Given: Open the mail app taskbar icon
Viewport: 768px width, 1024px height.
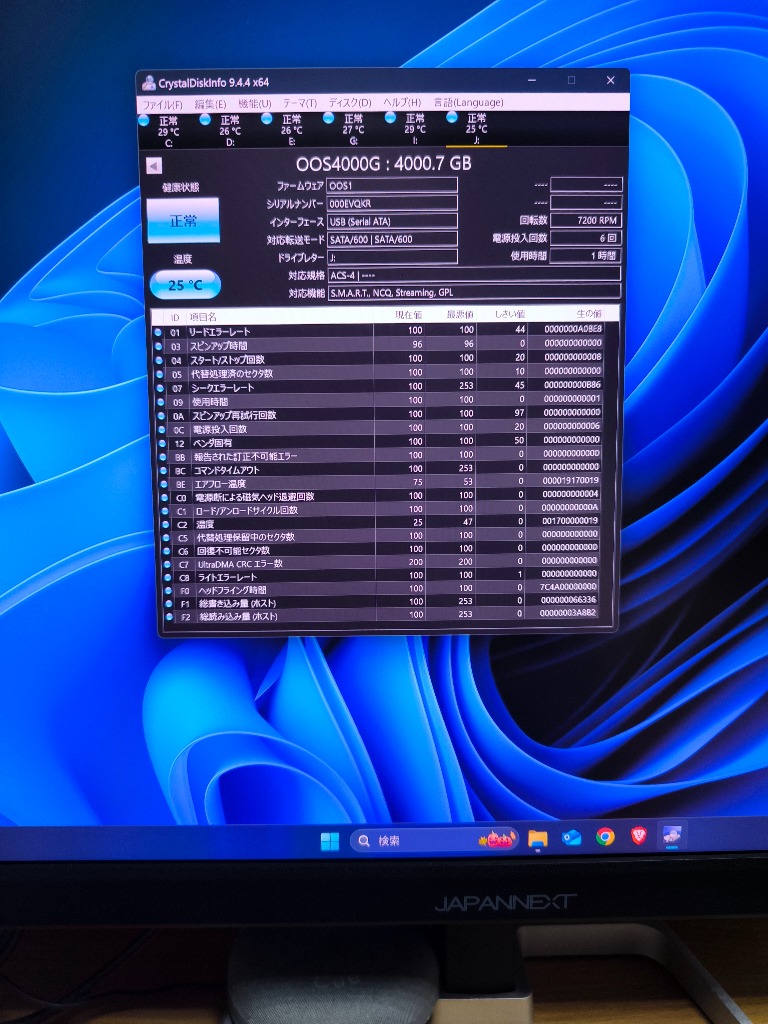Looking at the screenshot, I should point(571,837).
